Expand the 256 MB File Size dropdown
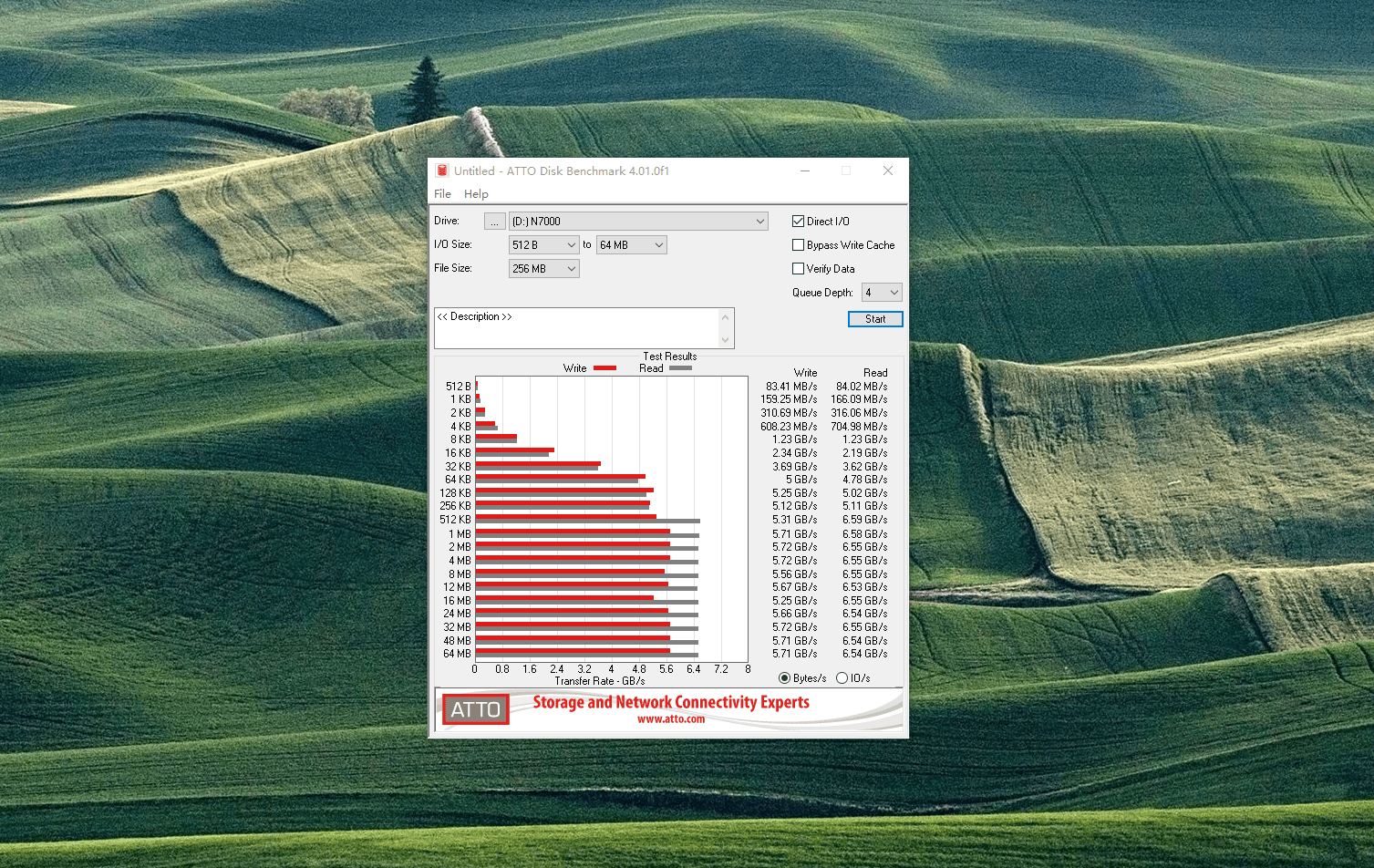This screenshot has height=868, width=1374. click(x=543, y=269)
